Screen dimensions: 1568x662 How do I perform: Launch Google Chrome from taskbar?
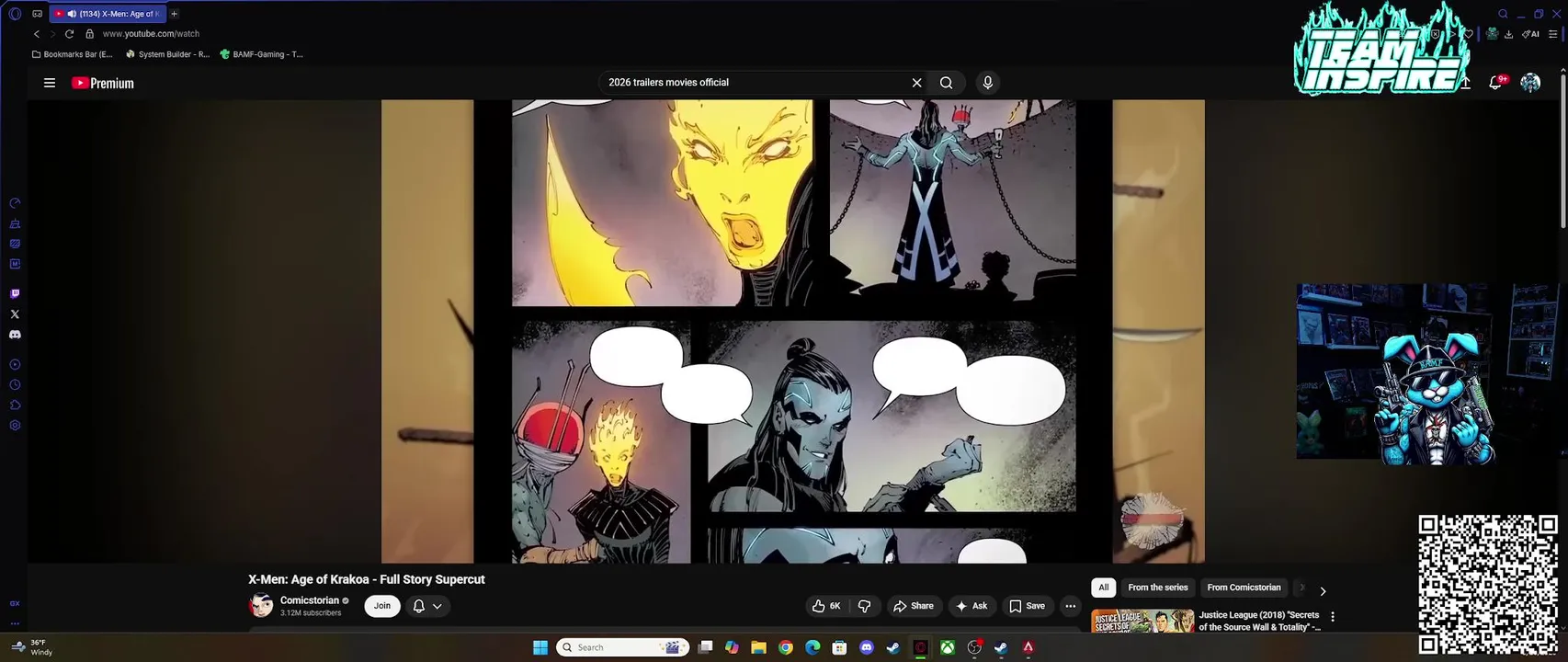tap(786, 647)
